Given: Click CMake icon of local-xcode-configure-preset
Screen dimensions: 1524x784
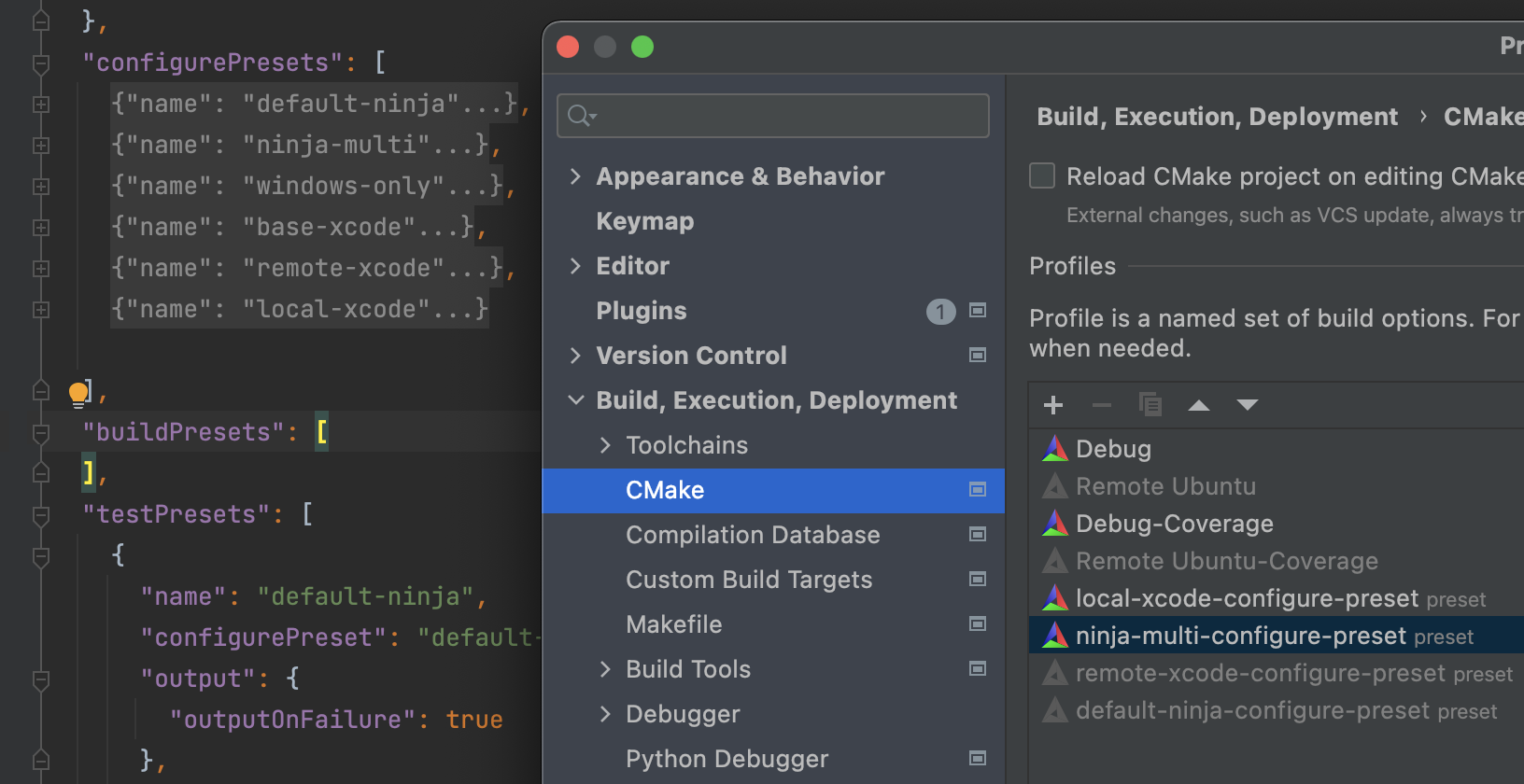Looking at the screenshot, I should [1055, 598].
